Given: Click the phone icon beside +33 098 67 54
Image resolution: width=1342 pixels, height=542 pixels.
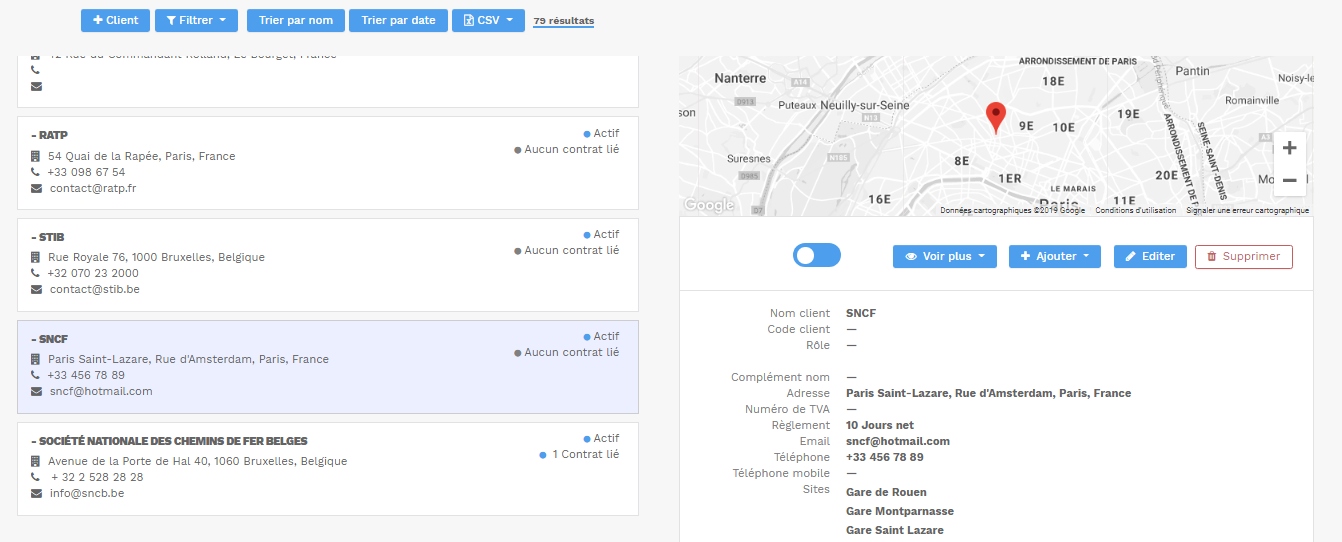Looking at the screenshot, I should coord(36,172).
